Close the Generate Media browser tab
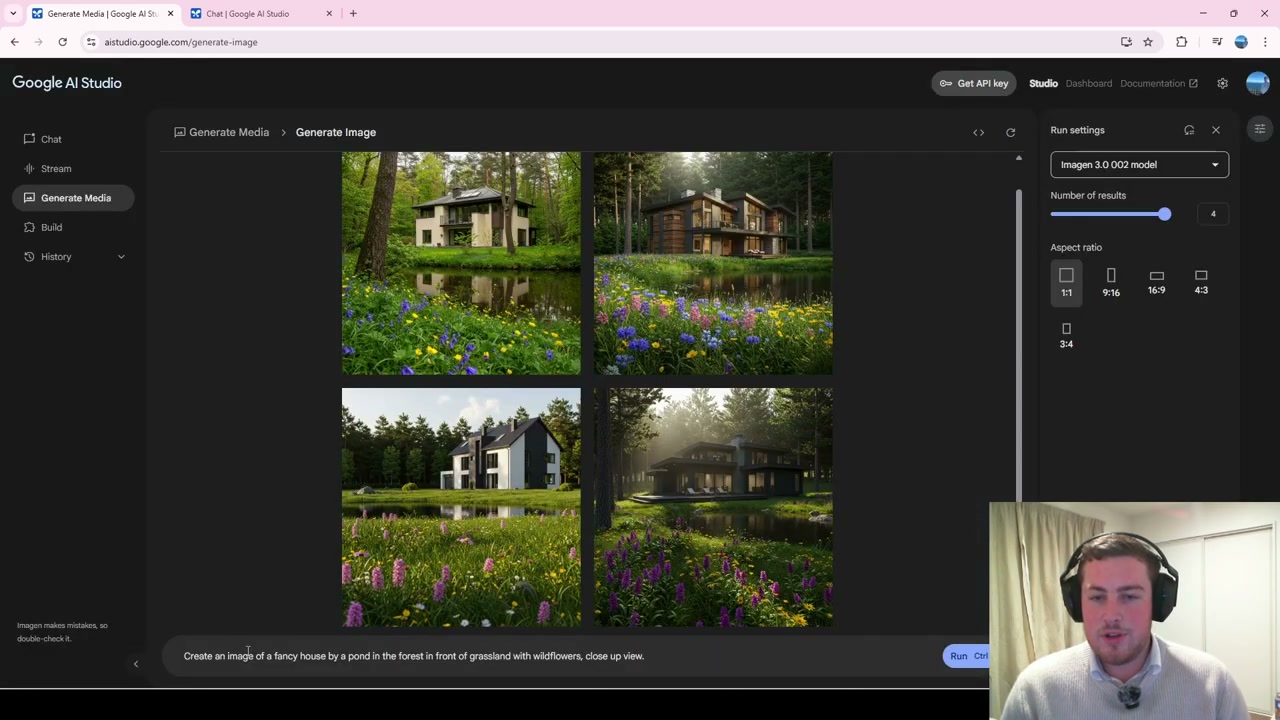 pos(170,14)
